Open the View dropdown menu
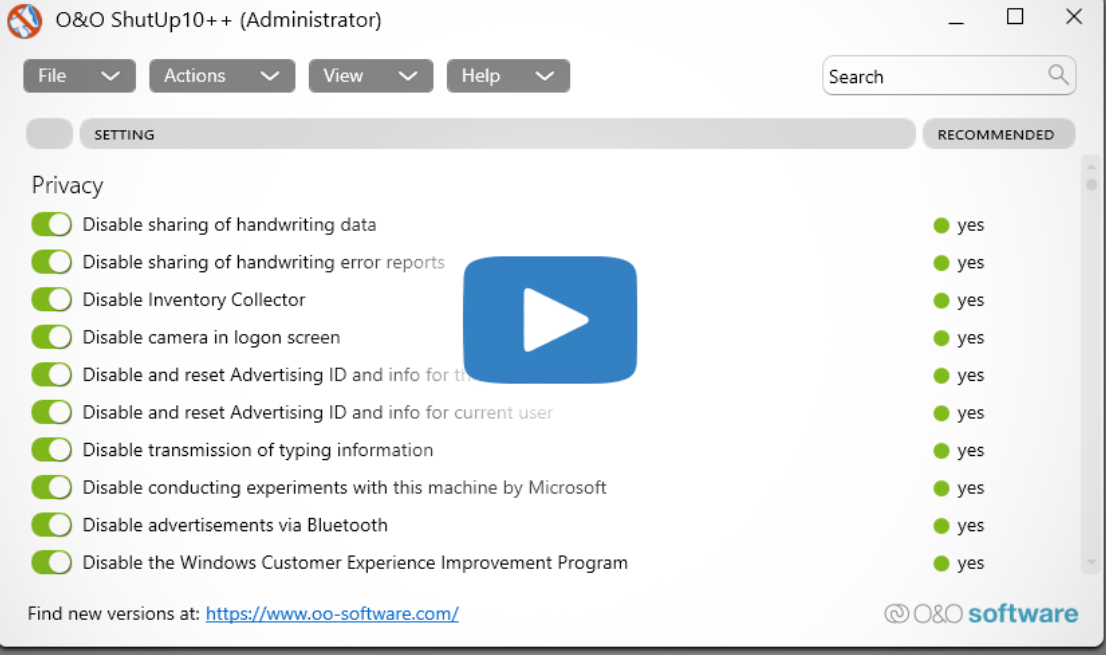Screen dimensions: 1106x655 [370, 76]
